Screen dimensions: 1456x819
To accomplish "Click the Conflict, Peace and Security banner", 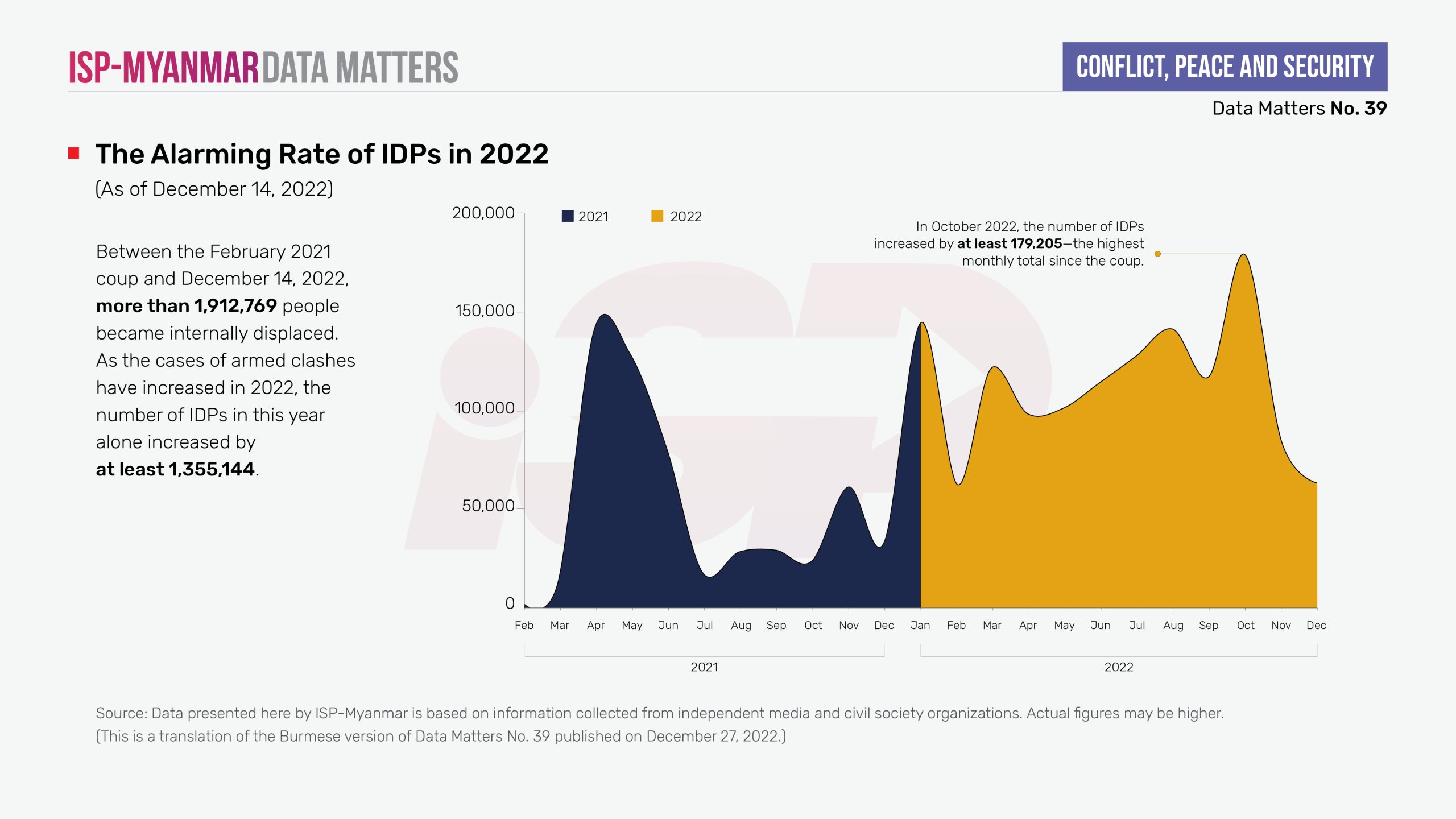I will click(x=1225, y=67).
